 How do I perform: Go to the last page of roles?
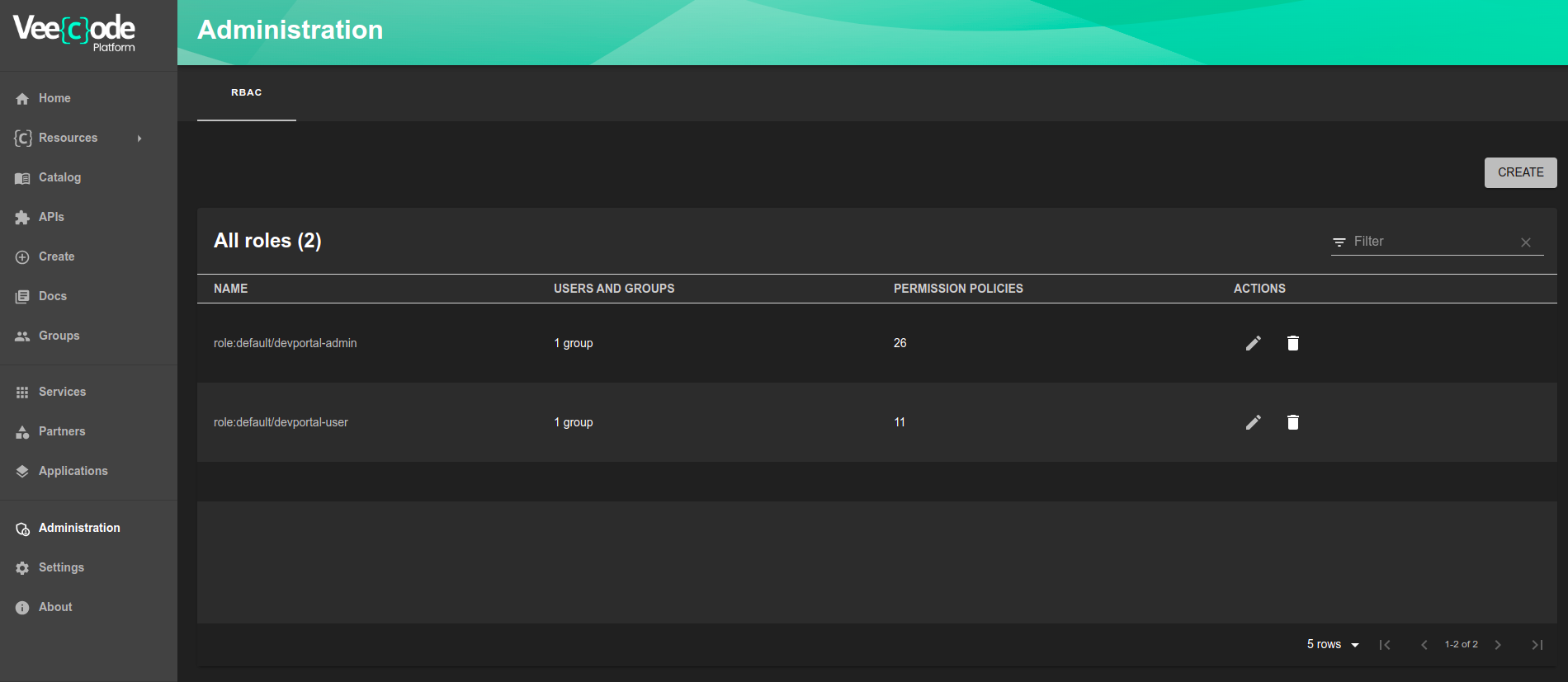(x=1537, y=645)
